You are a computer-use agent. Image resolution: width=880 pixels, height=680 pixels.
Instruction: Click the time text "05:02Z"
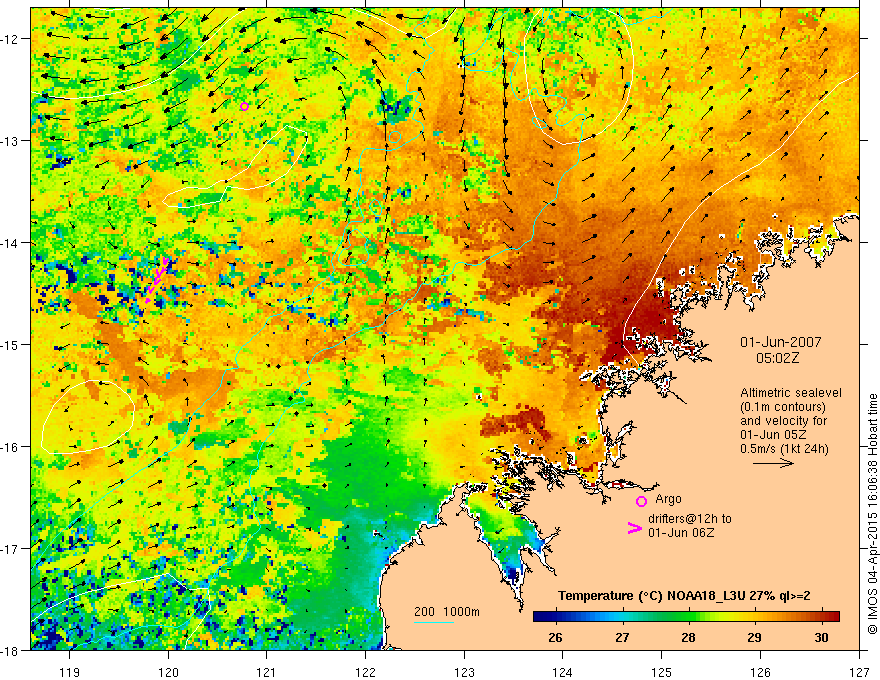click(777, 358)
